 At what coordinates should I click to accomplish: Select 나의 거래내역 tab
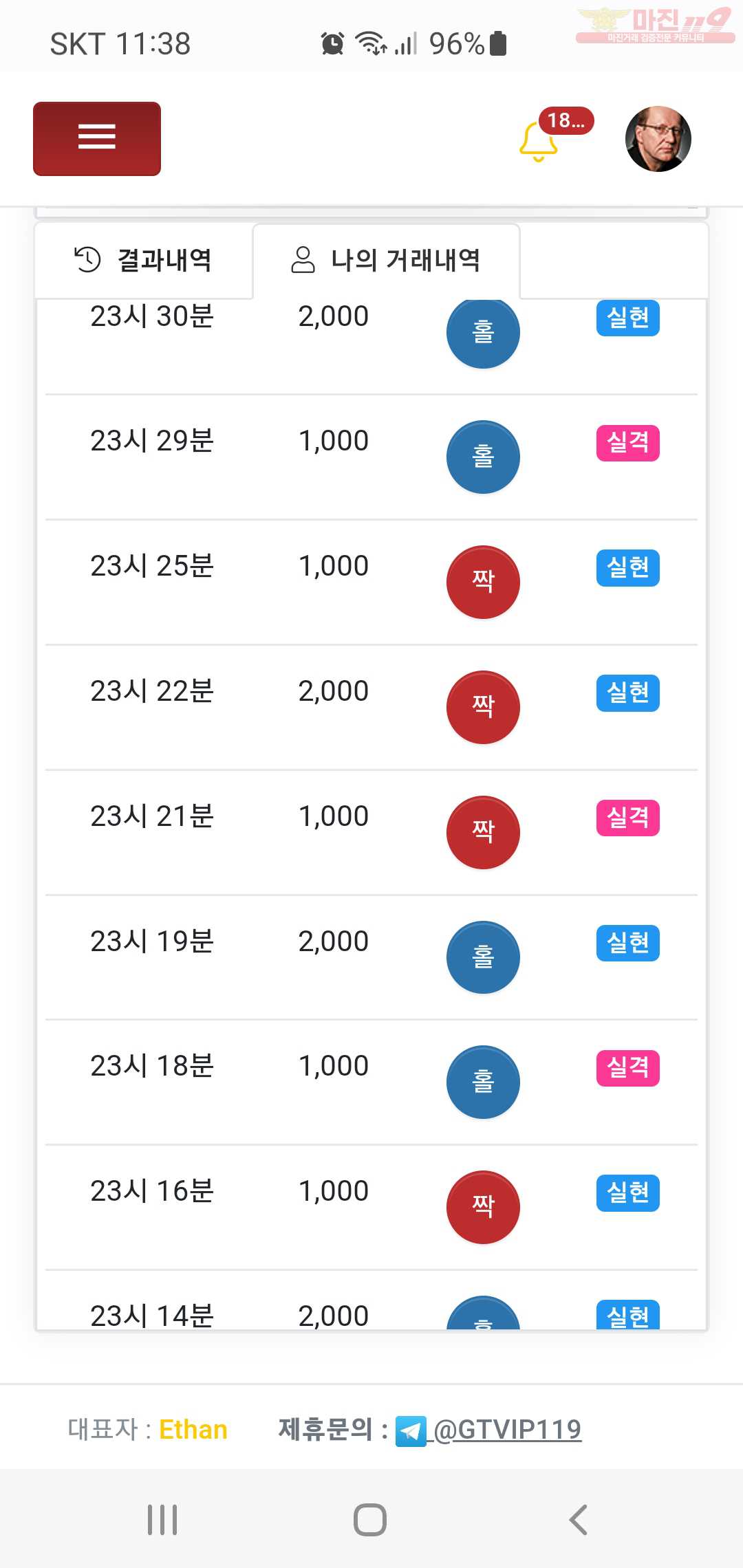tap(386, 261)
